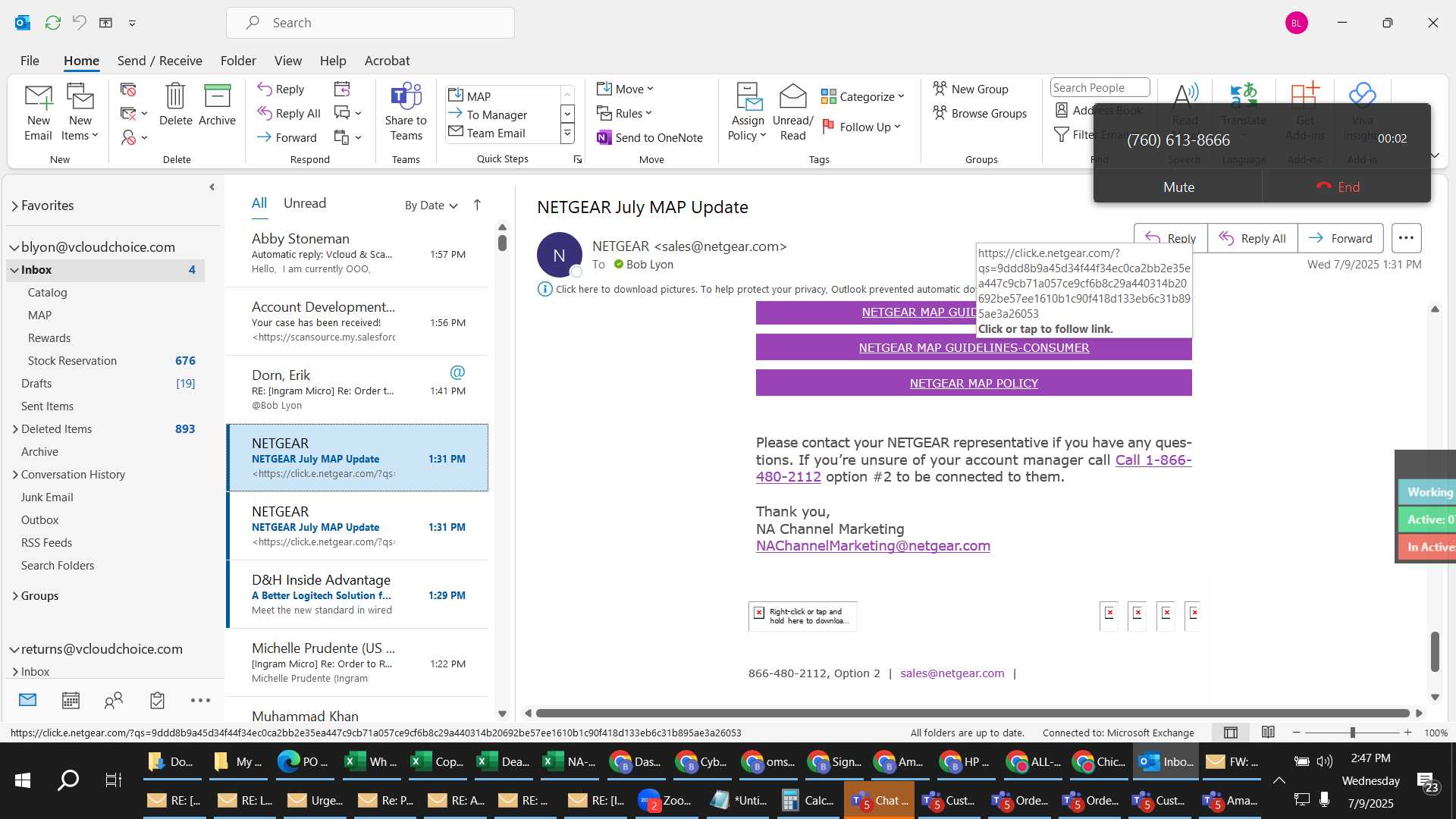Reverse sort order arrow
Viewport: 1456px width, 819px height.
(477, 205)
